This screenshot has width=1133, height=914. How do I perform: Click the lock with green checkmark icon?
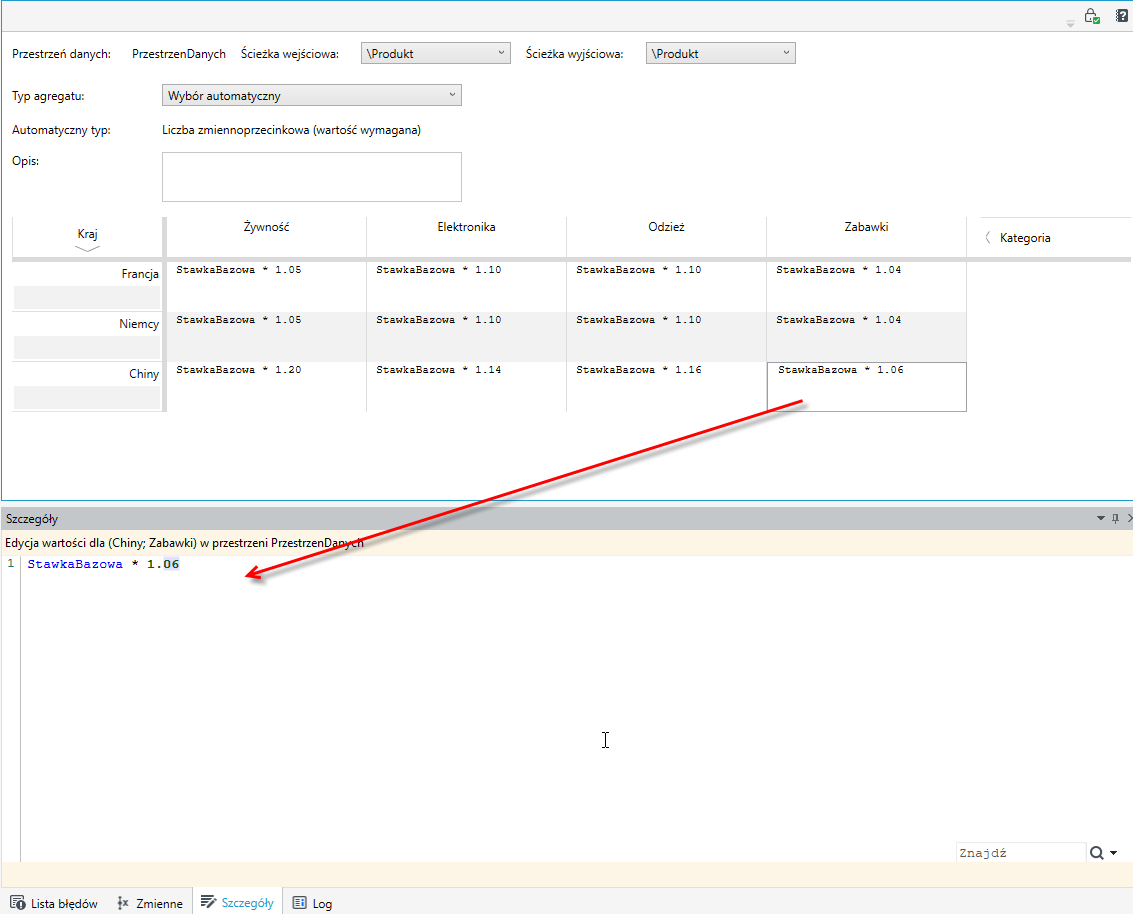tap(1092, 16)
